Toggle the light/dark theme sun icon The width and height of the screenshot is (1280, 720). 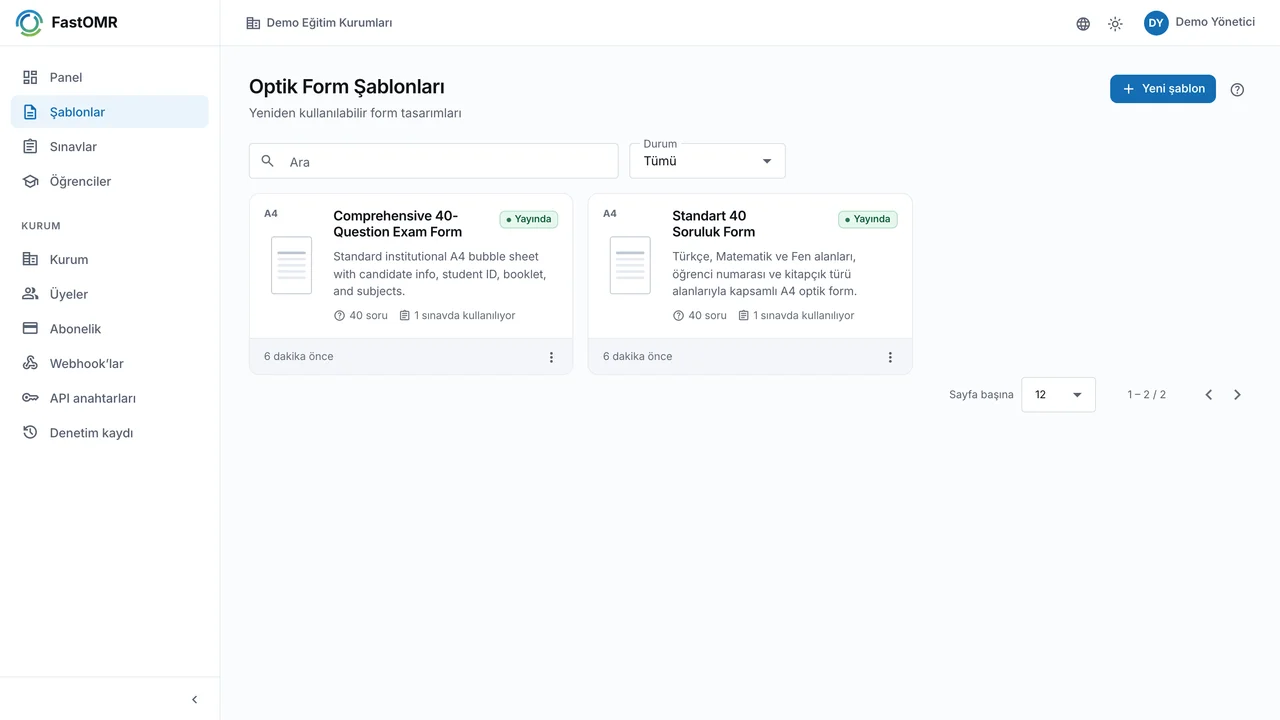[1115, 24]
